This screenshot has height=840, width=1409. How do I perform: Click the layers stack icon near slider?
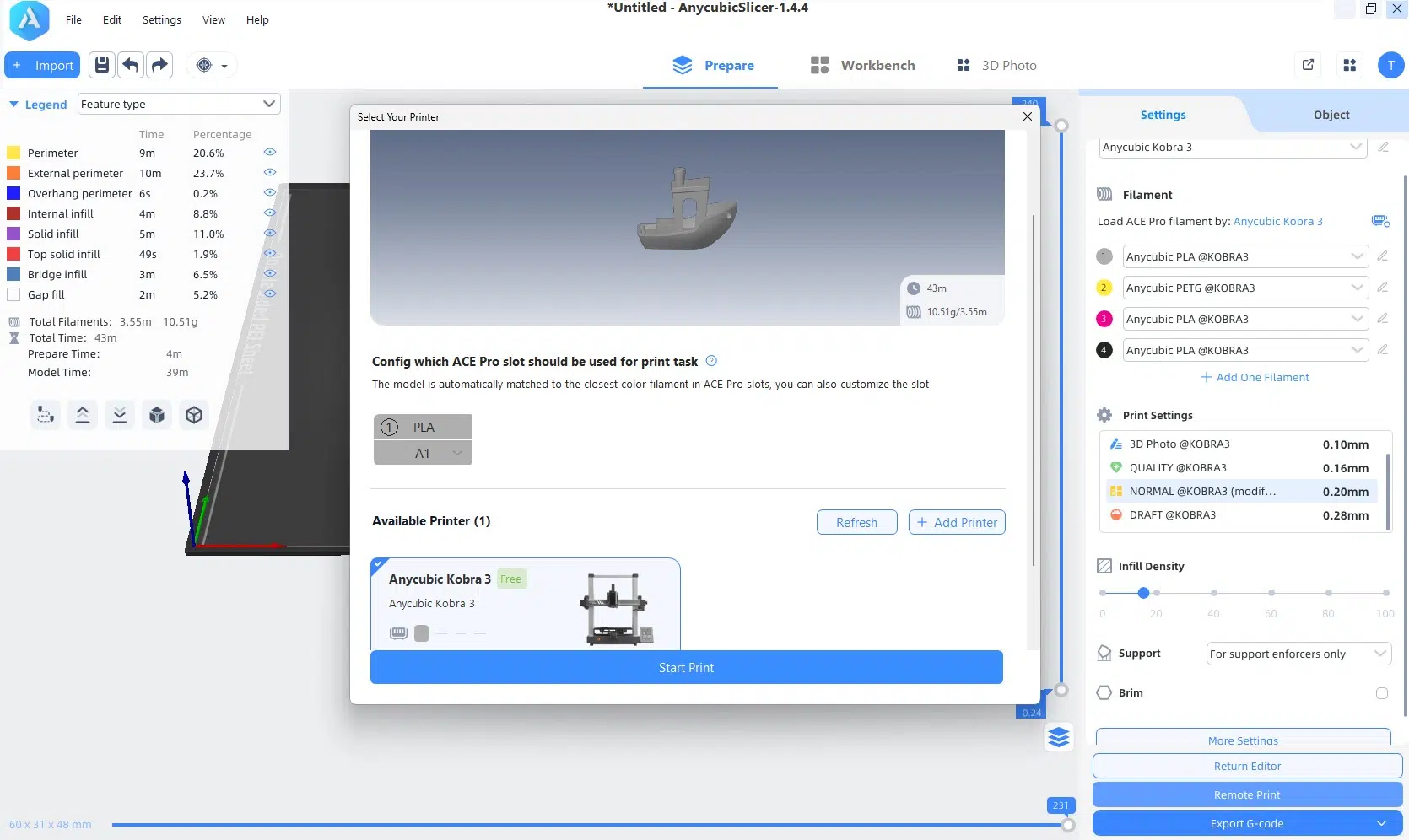click(x=1059, y=738)
